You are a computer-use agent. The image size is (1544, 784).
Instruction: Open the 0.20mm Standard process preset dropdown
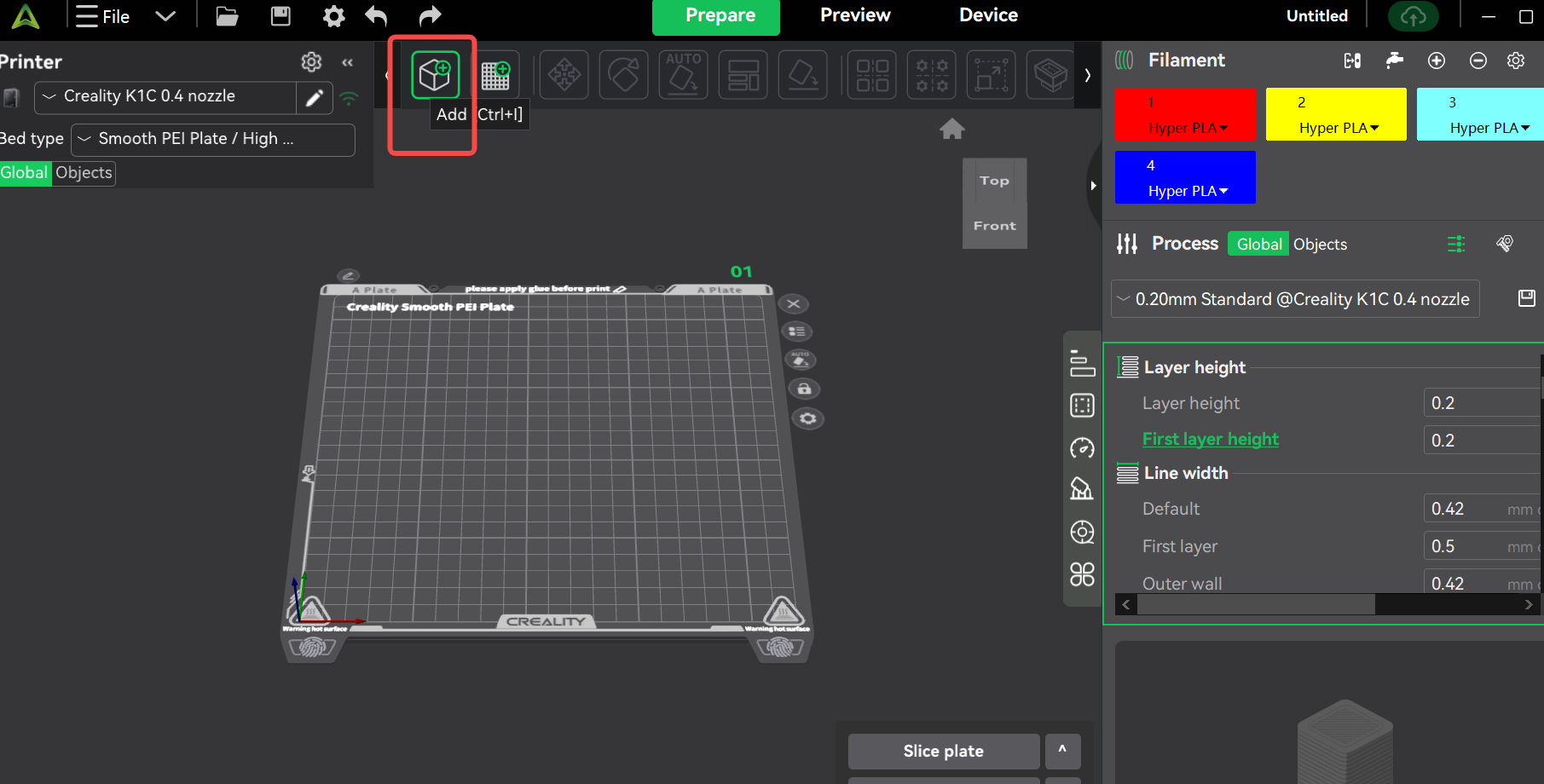[1294, 299]
